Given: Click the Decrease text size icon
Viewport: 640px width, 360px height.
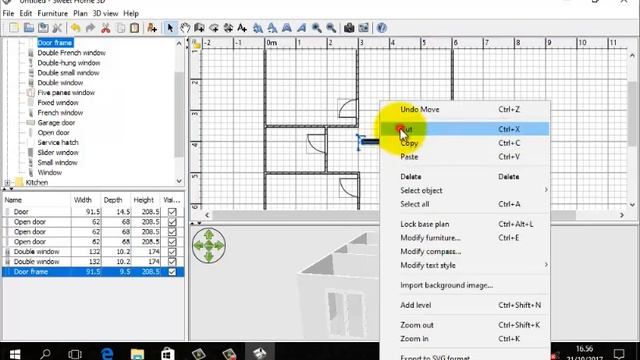Looking at the screenshot, I should (x=272, y=28).
